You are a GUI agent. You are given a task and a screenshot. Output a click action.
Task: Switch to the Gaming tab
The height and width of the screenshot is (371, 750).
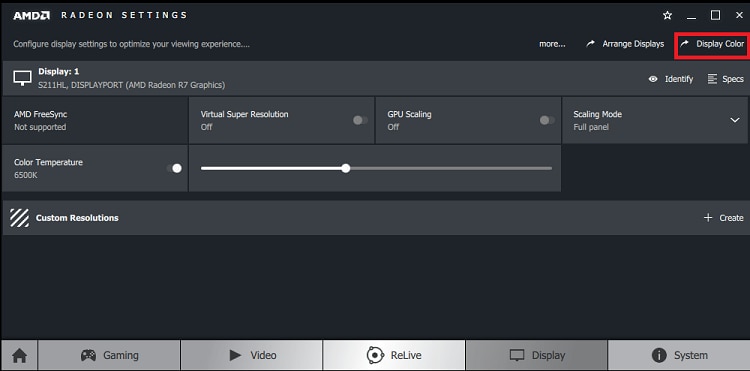109,355
